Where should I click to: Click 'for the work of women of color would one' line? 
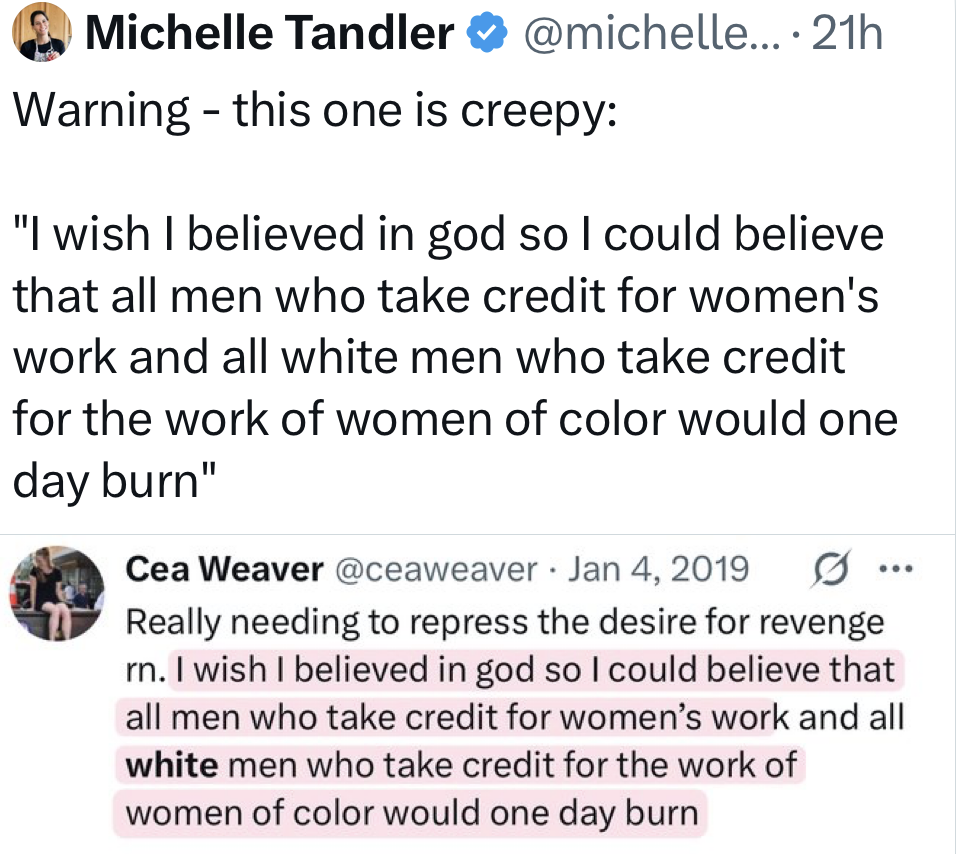(453, 420)
